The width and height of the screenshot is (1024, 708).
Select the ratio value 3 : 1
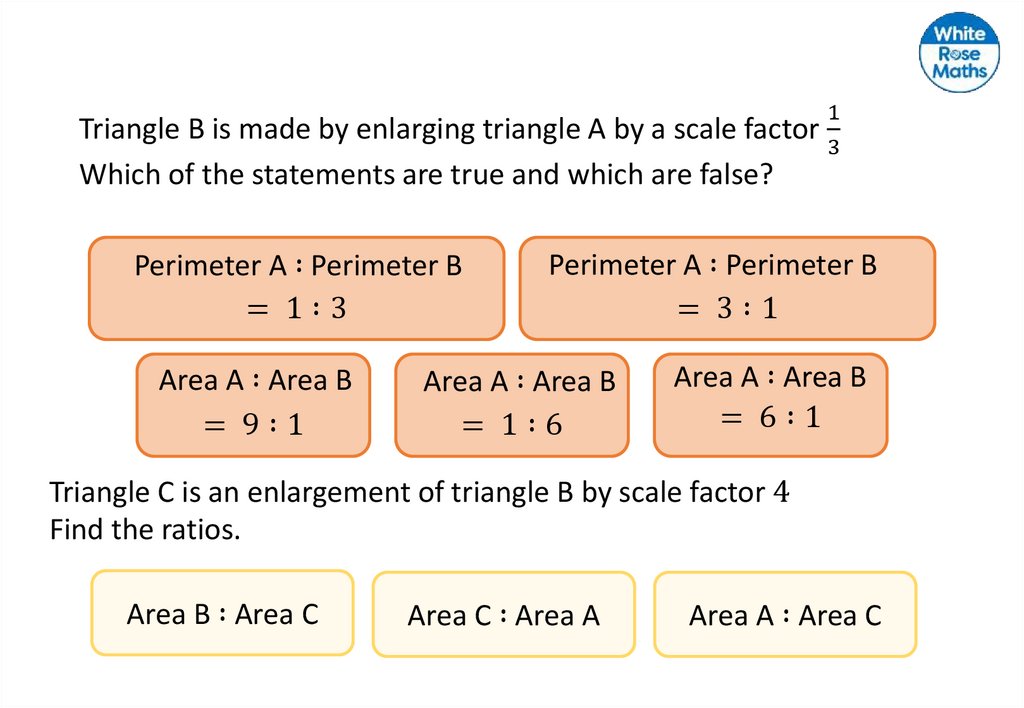click(727, 309)
